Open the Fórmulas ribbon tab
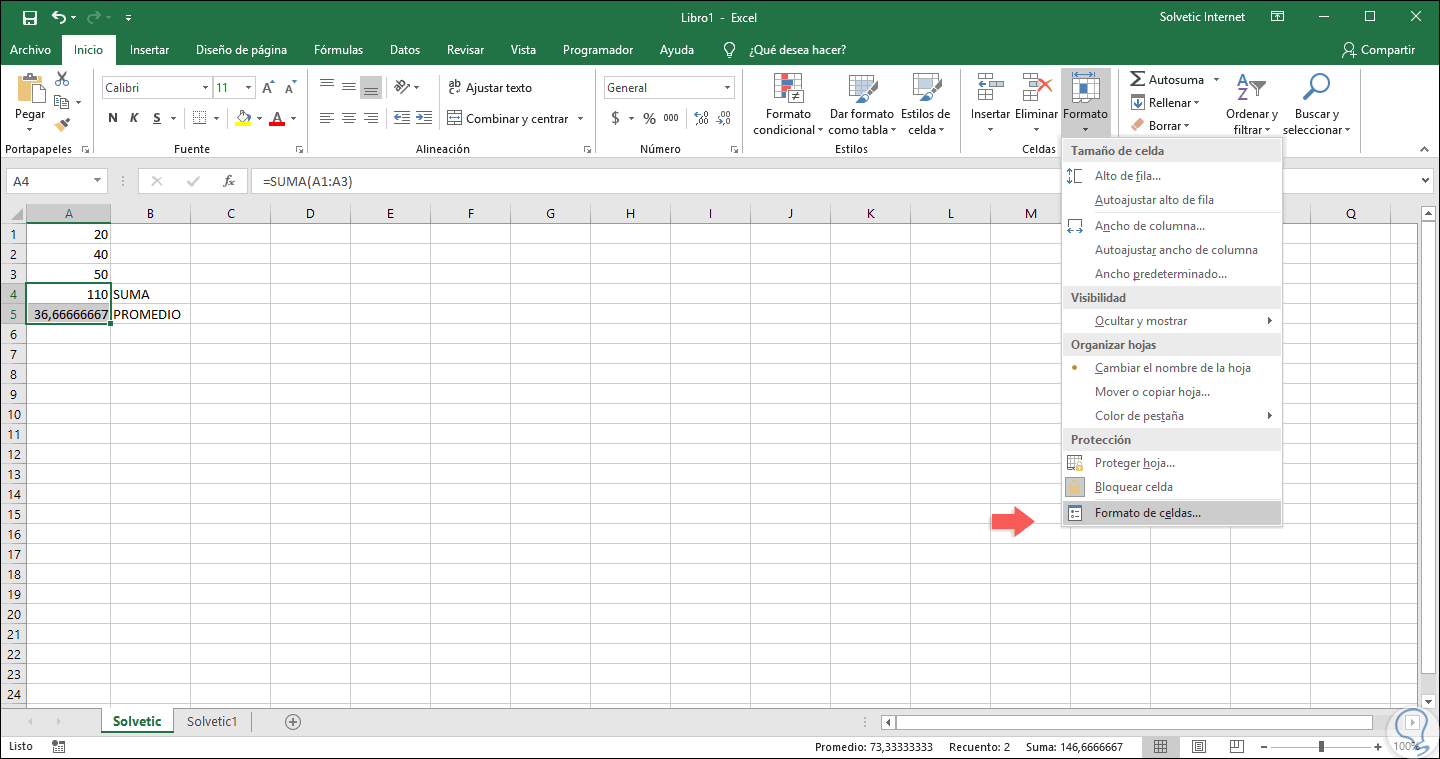The width and height of the screenshot is (1440, 759). (x=338, y=50)
